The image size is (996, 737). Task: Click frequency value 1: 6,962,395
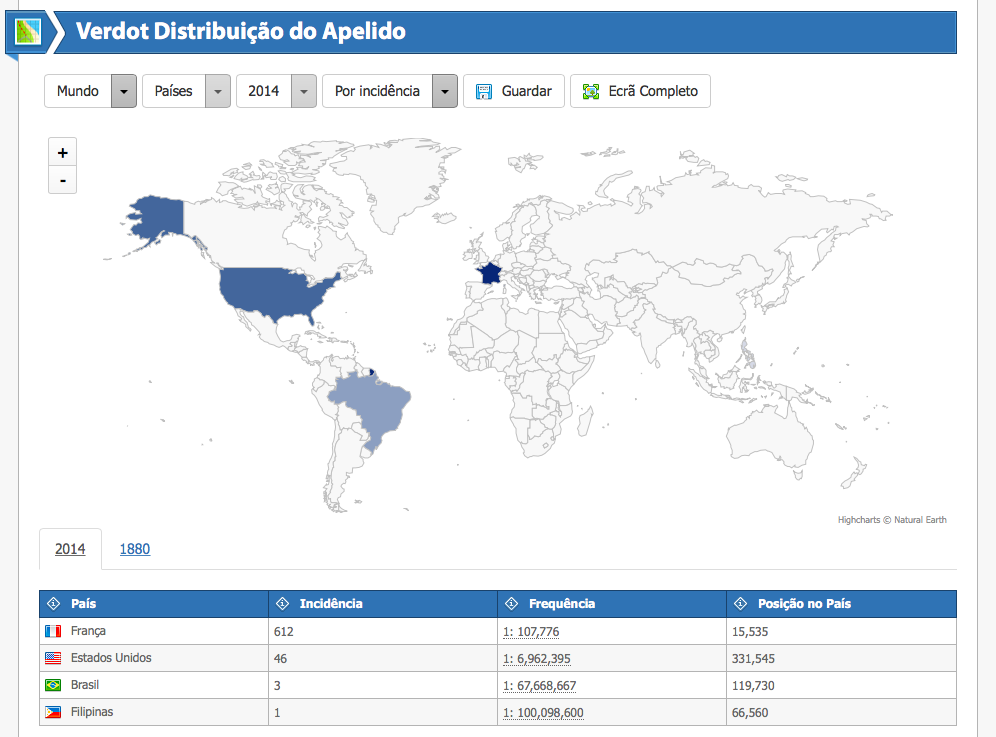[537, 659]
